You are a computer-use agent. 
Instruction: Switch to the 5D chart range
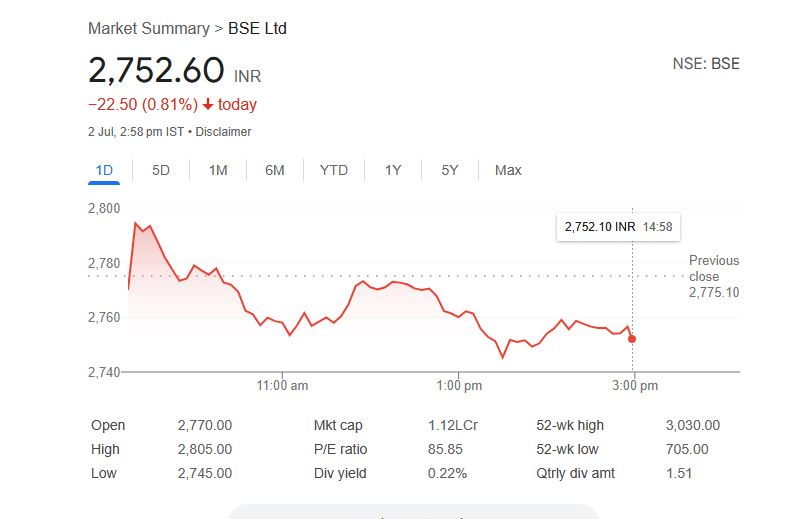click(x=161, y=170)
